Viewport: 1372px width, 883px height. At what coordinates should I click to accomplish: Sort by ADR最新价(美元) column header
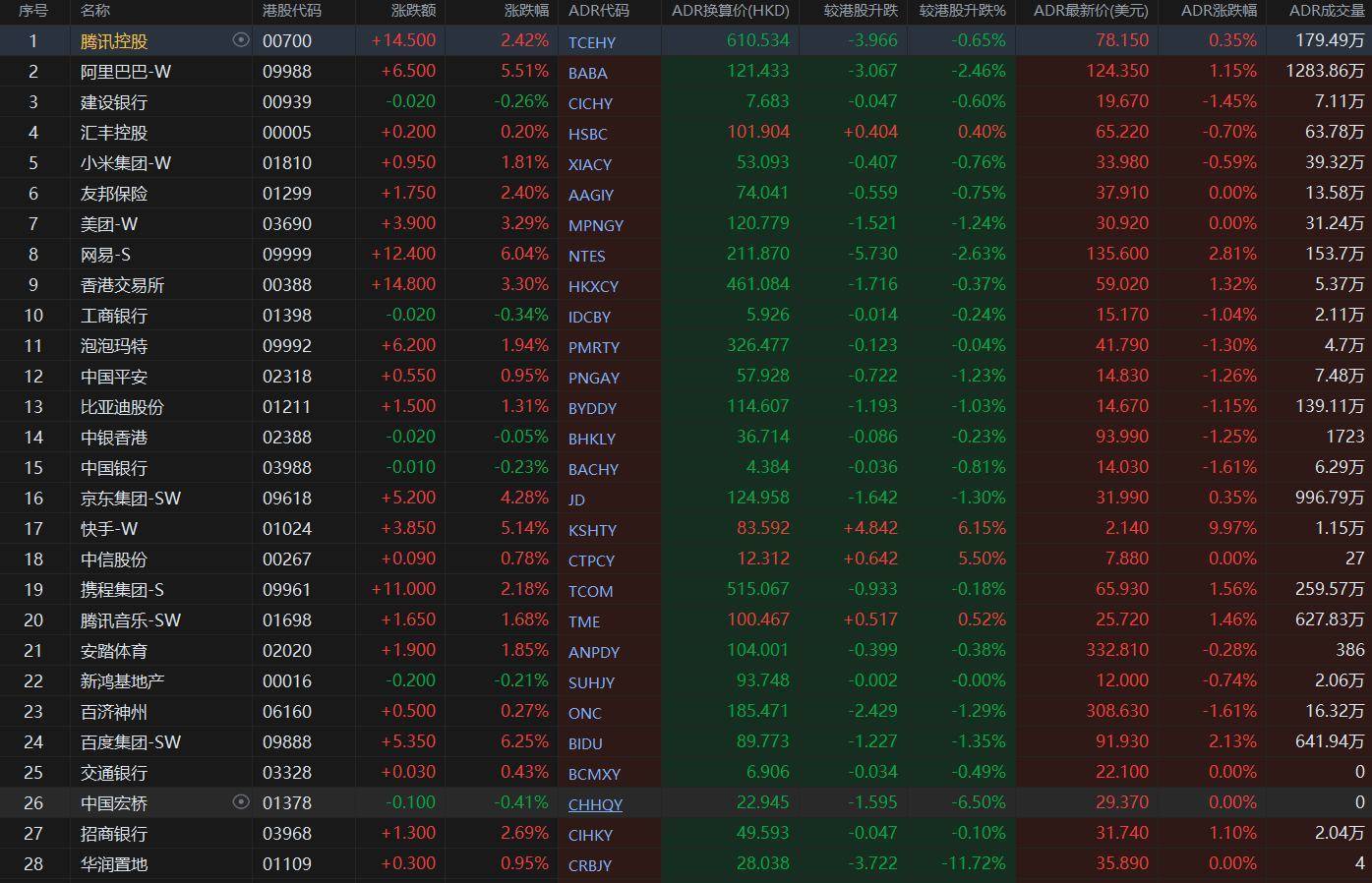(1091, 11)
